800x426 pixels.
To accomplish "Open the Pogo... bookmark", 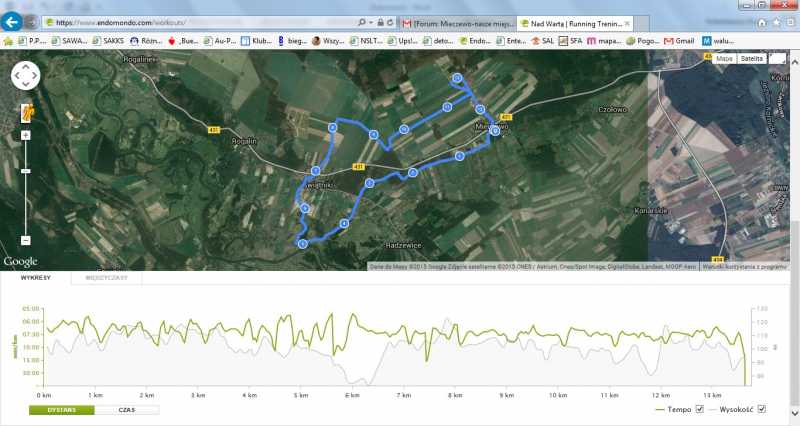I will tap(643, 41).
